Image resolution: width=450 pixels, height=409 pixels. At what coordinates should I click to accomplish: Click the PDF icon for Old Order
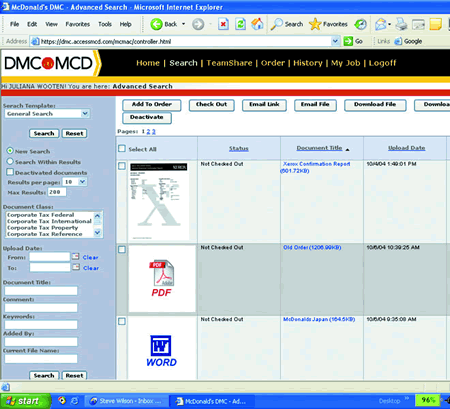click(x=162, y=278)
